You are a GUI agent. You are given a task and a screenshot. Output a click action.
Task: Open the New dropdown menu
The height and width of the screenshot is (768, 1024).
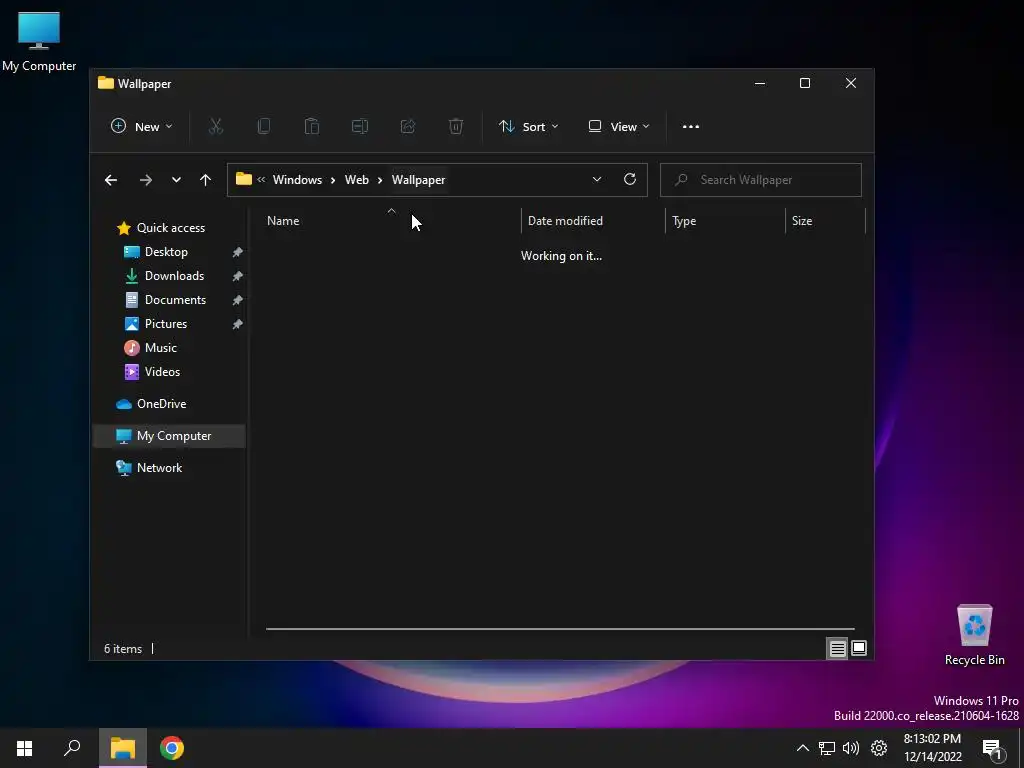[x=142, y=127]
